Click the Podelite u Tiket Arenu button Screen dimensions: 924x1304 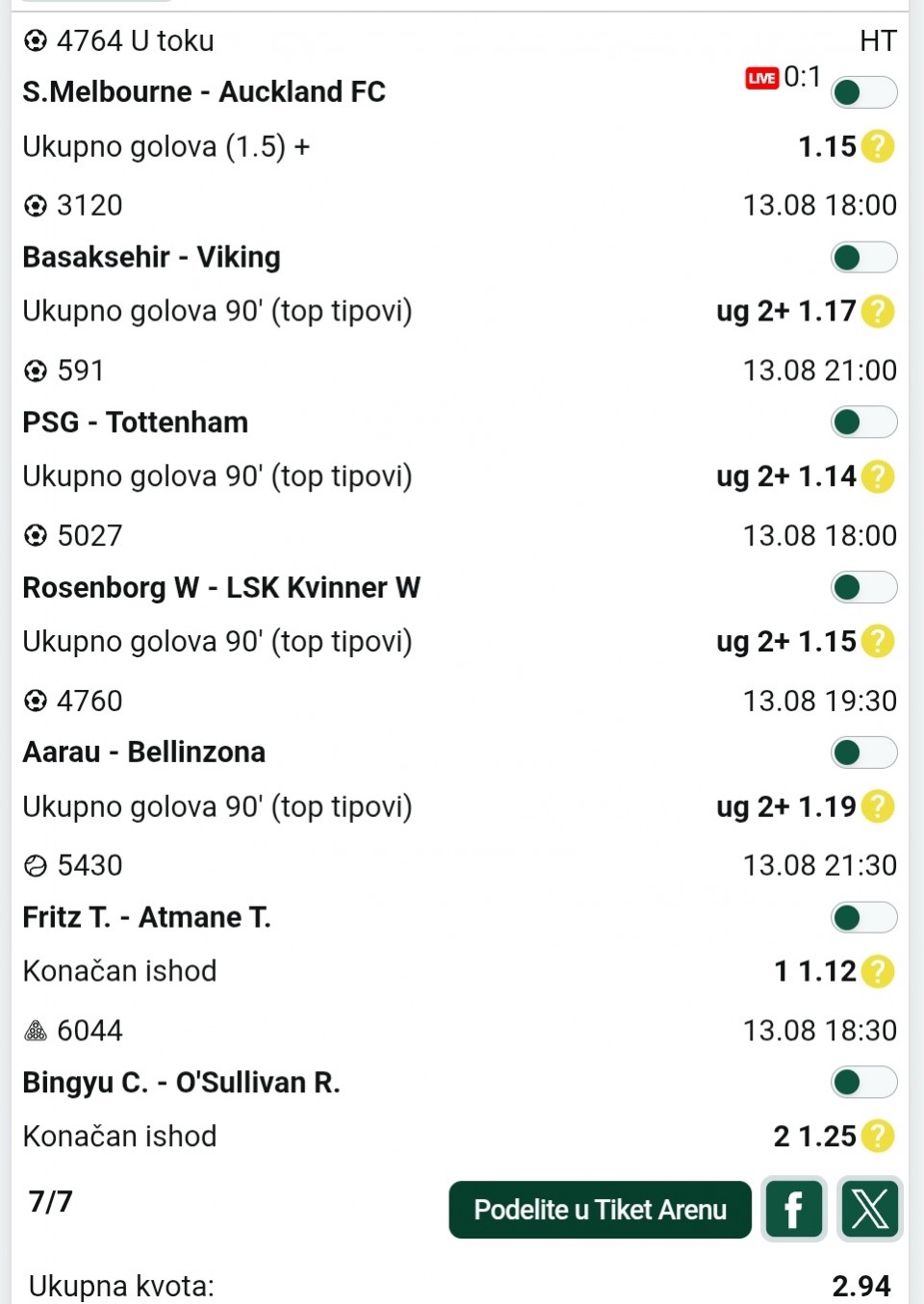click(600, 1210)
